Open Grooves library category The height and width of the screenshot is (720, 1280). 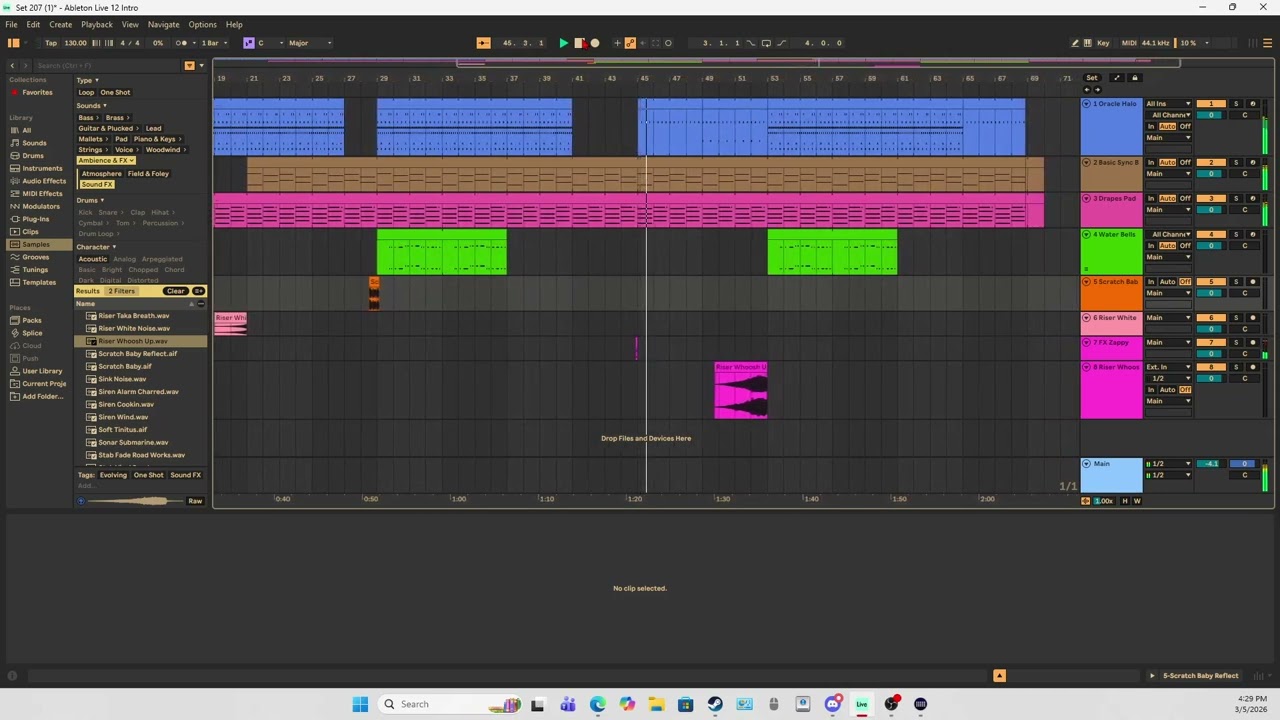pyautogui.click(x=35, y=257)
